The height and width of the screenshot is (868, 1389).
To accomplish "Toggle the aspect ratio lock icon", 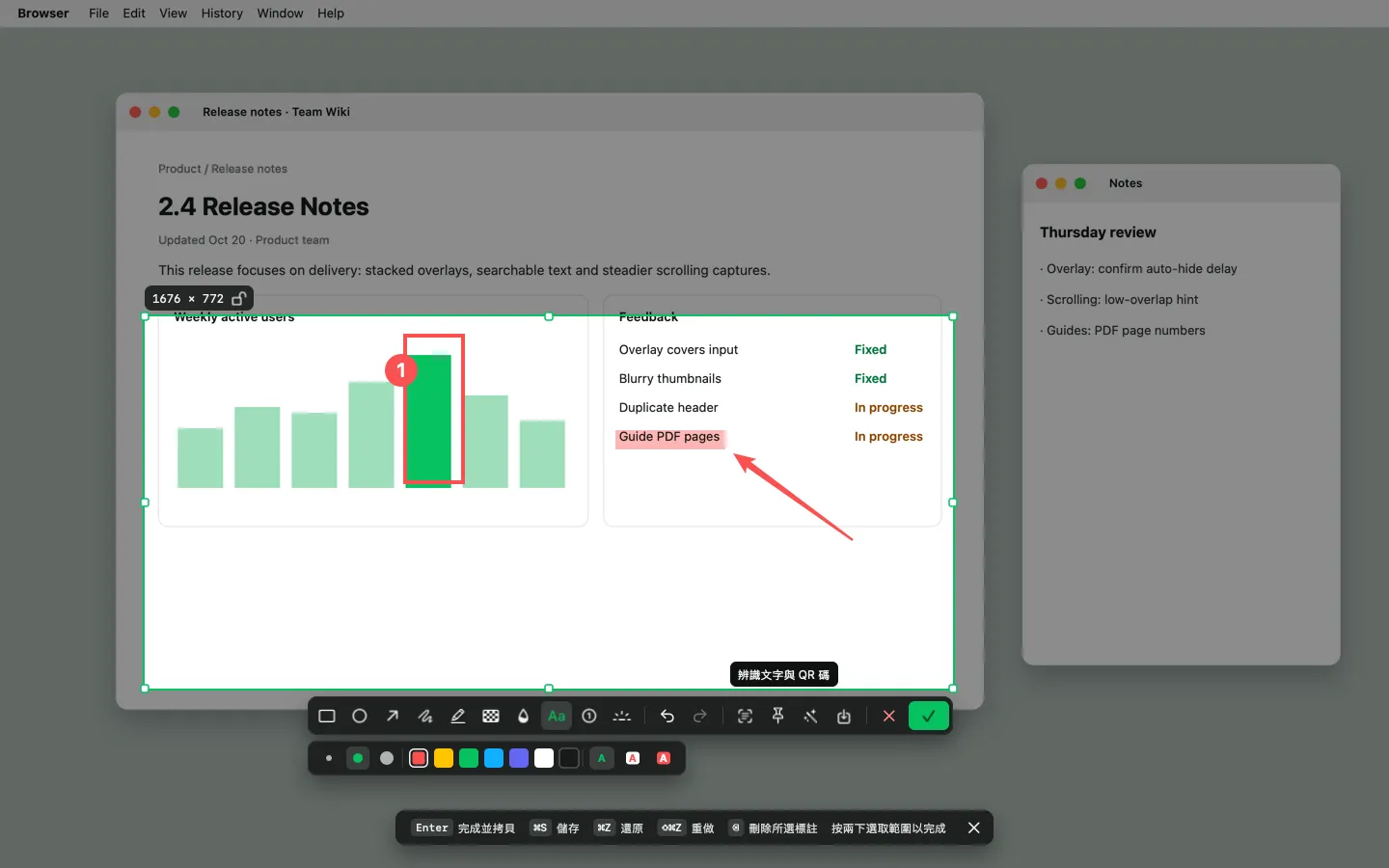I will [x=239, y=299].
